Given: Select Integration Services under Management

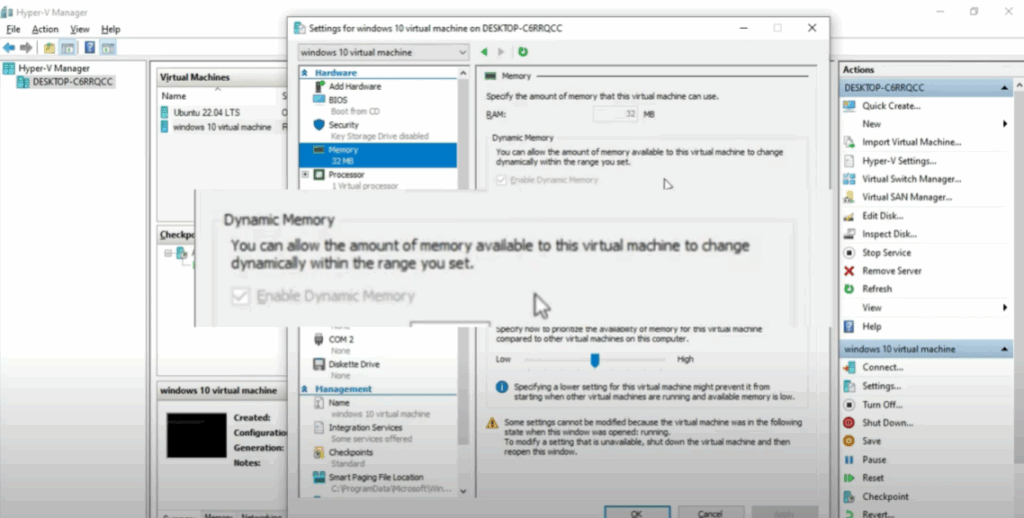Looking at the screenshot, I should click(365, 428).
